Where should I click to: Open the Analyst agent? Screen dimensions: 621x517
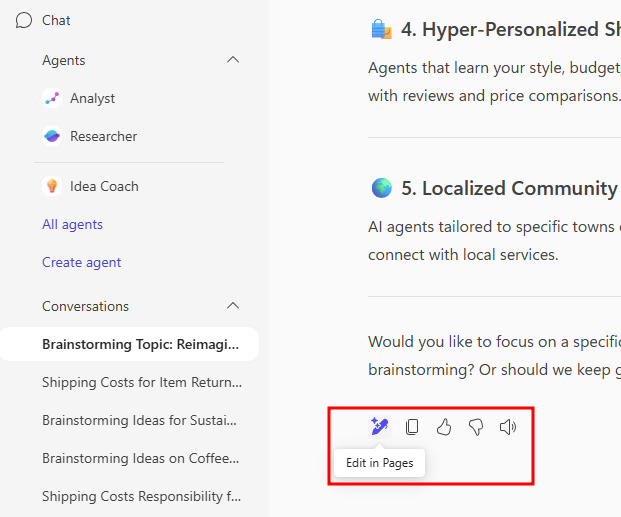click(92, 98)
